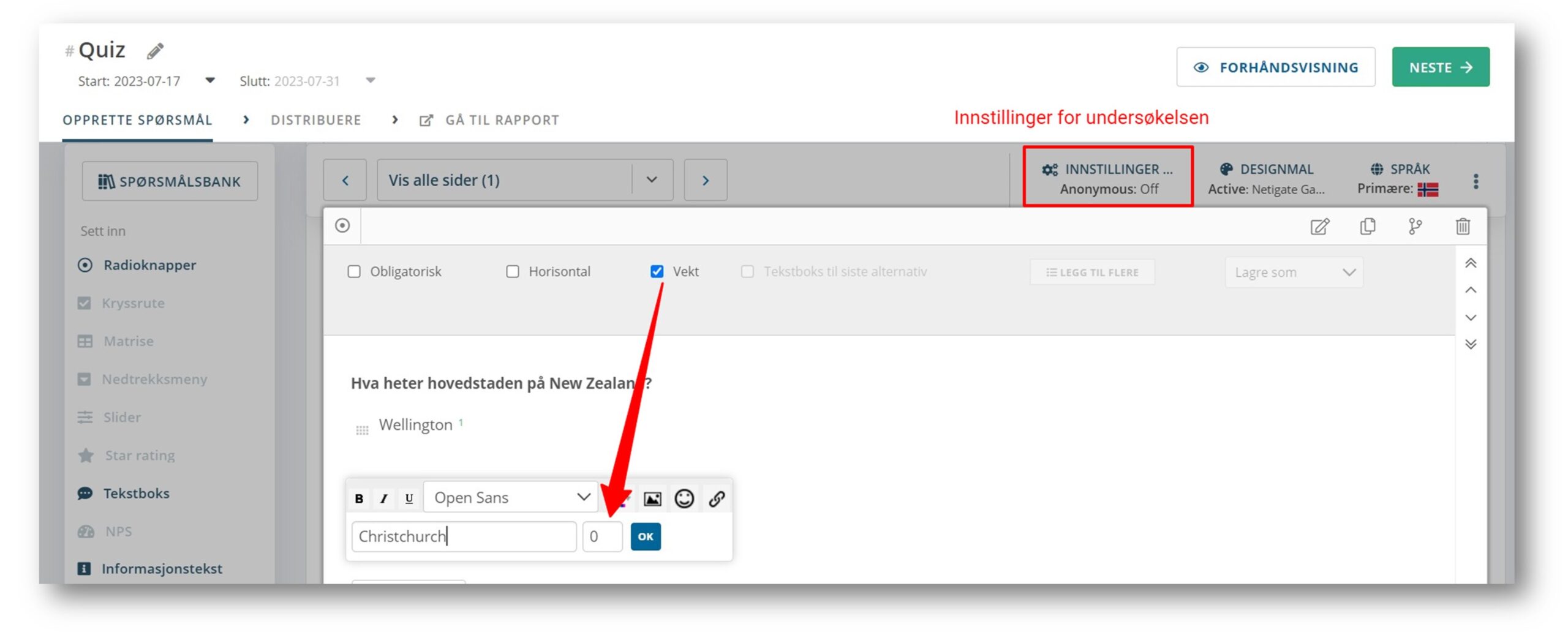Add a hyperlink using the link icon

(717, 498)
